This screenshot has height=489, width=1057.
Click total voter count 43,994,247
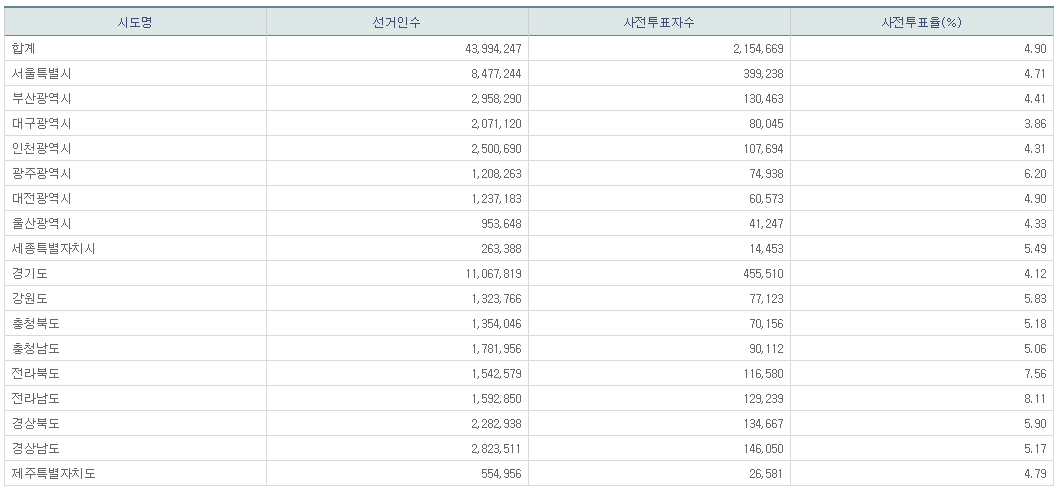tap(484, 48)
